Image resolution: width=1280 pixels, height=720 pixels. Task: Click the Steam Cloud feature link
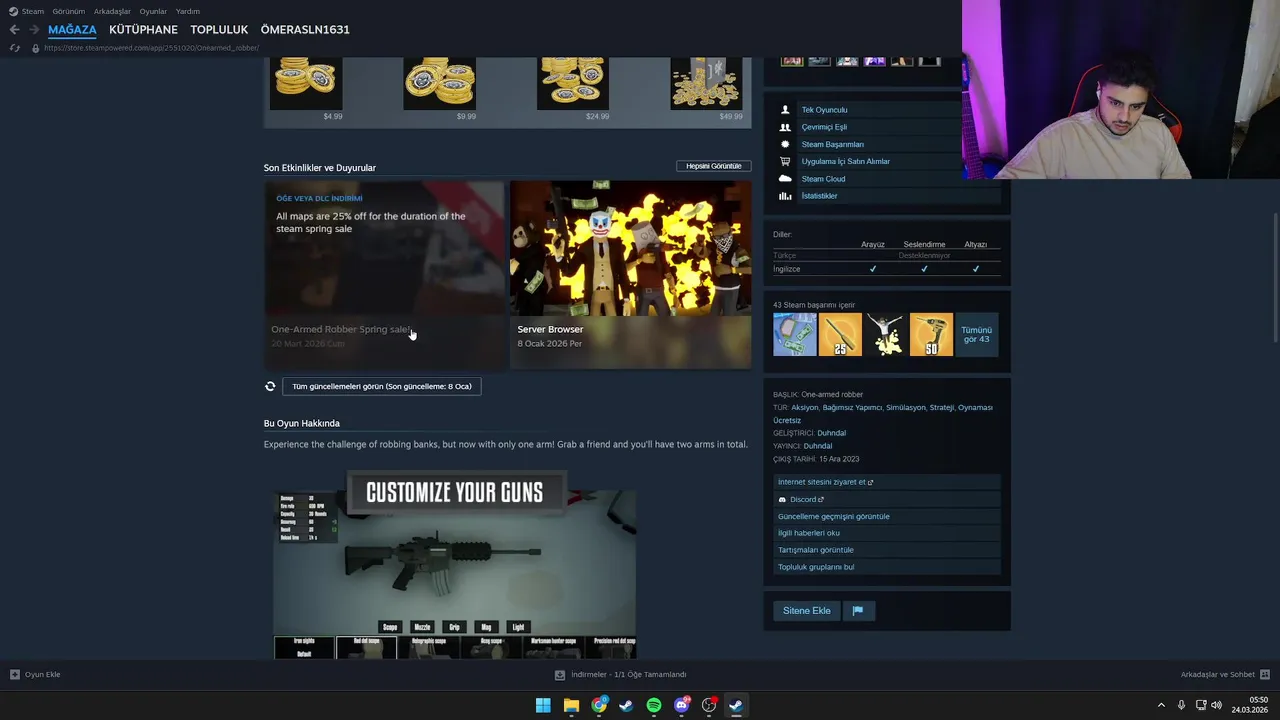[x=823, y=179]
